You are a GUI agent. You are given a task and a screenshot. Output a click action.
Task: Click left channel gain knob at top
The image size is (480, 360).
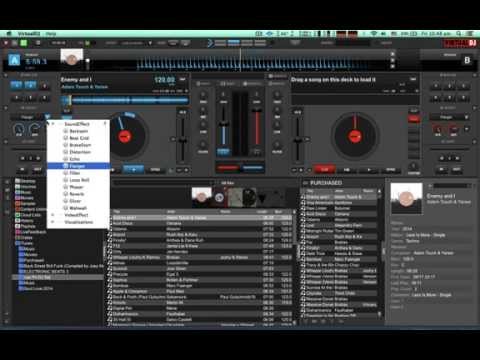224,95
